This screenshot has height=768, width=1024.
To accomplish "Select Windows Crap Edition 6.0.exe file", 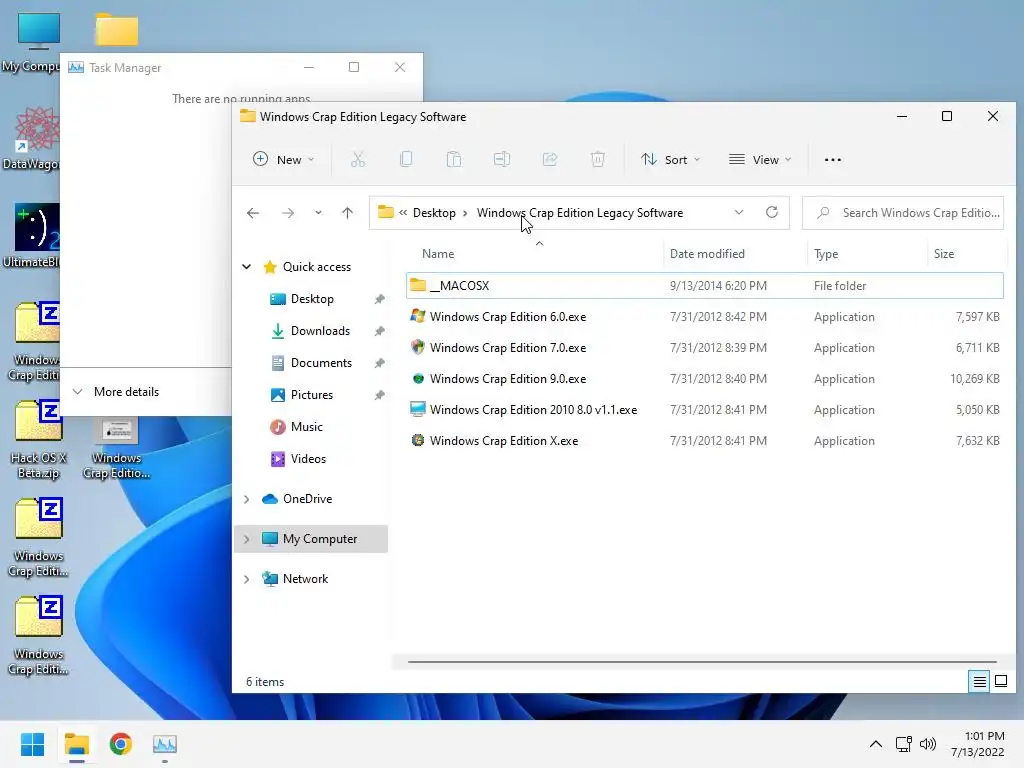I will point(705,317).
